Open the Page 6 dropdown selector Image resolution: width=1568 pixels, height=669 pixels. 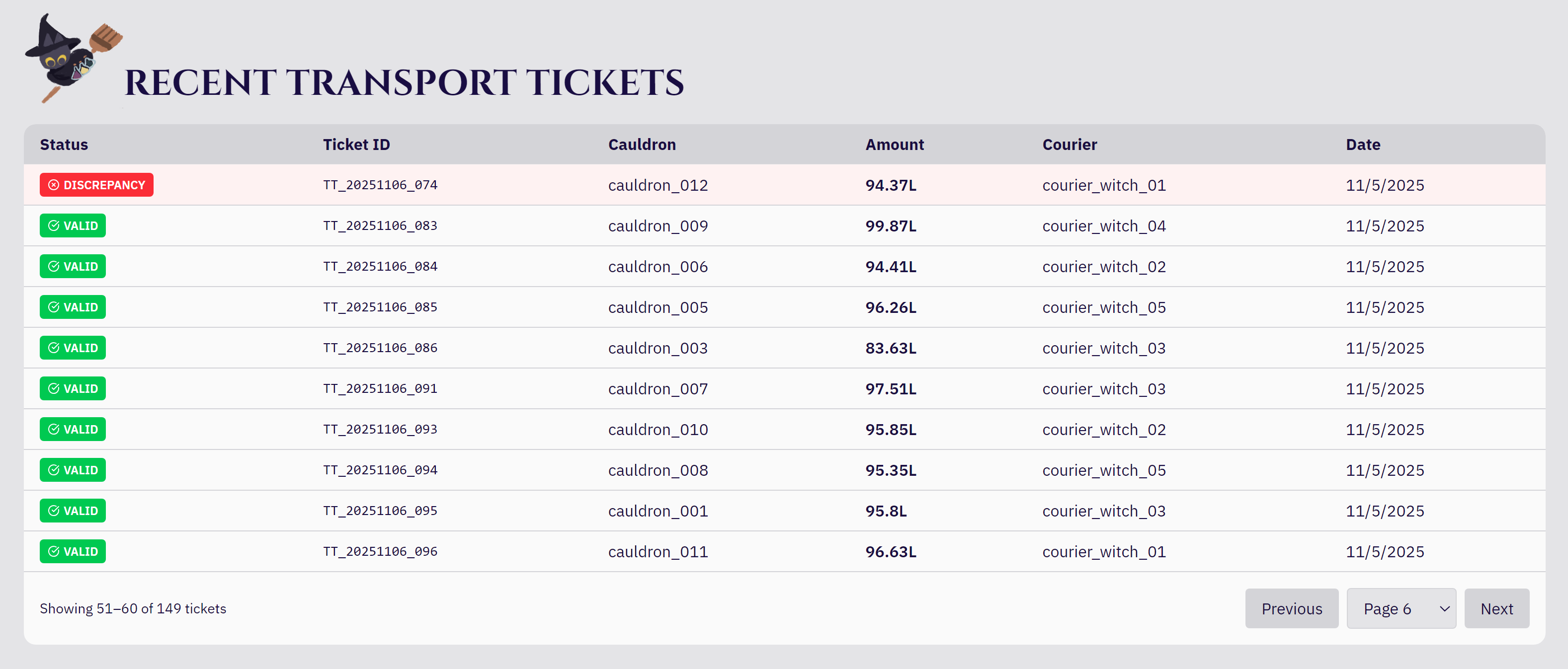pos(1401,608)
